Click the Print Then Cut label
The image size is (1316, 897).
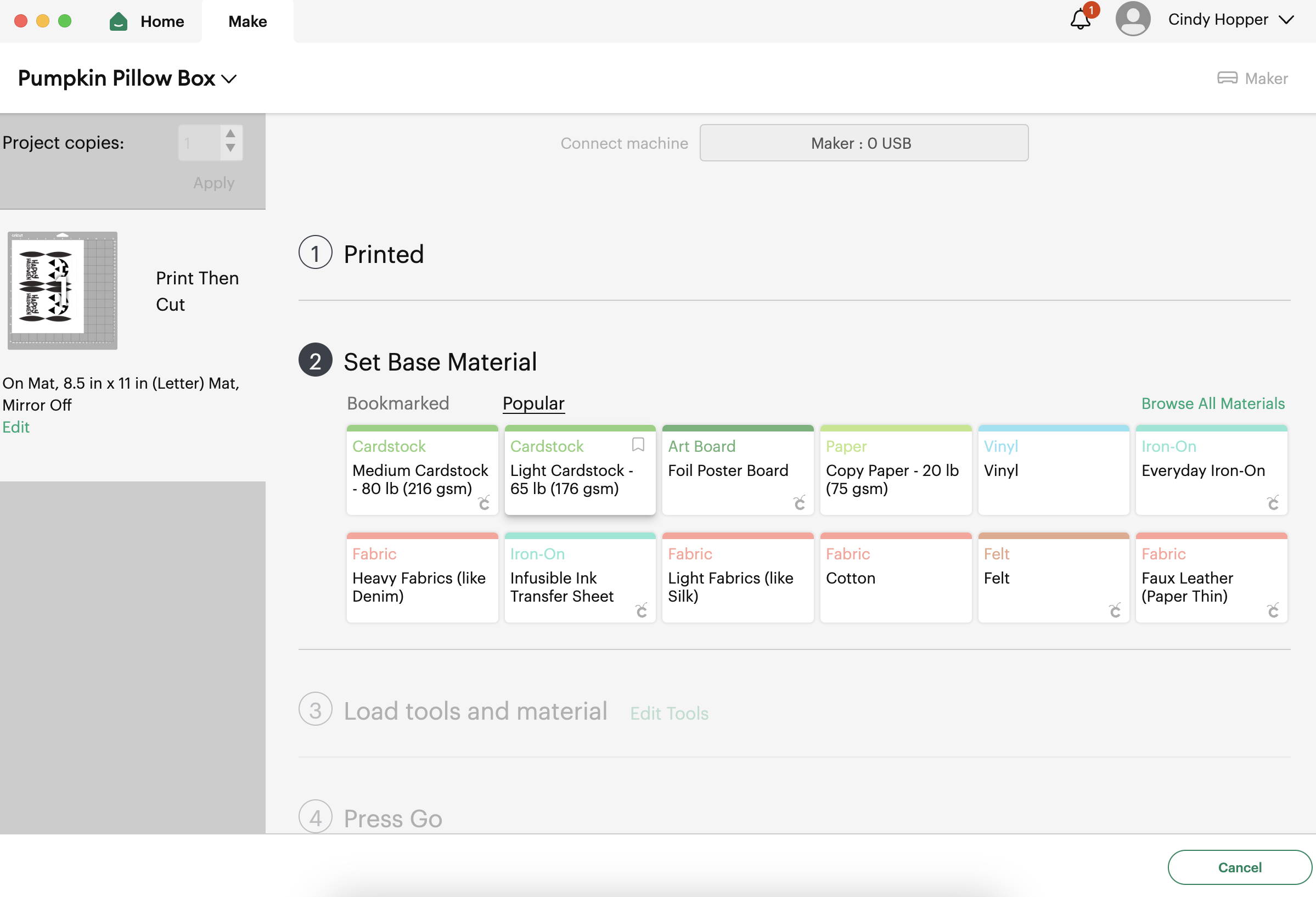tap(197, 291)
